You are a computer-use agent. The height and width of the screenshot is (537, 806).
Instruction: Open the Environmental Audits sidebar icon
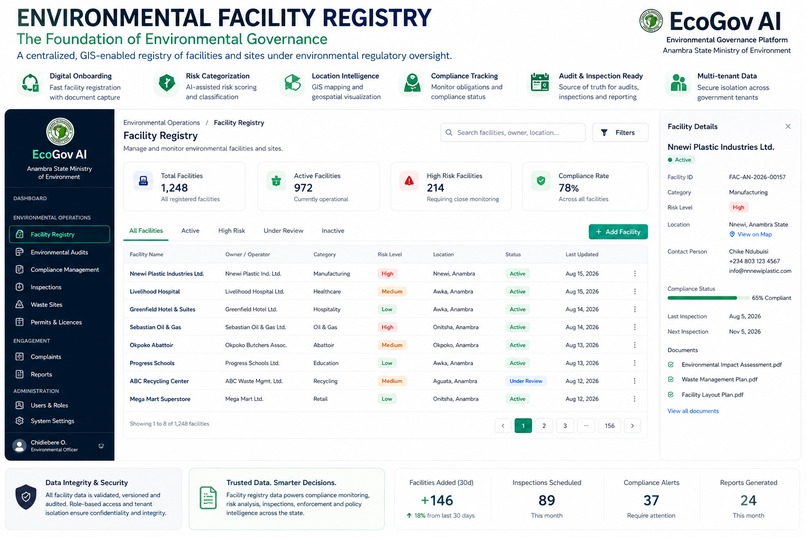[20, 252]
